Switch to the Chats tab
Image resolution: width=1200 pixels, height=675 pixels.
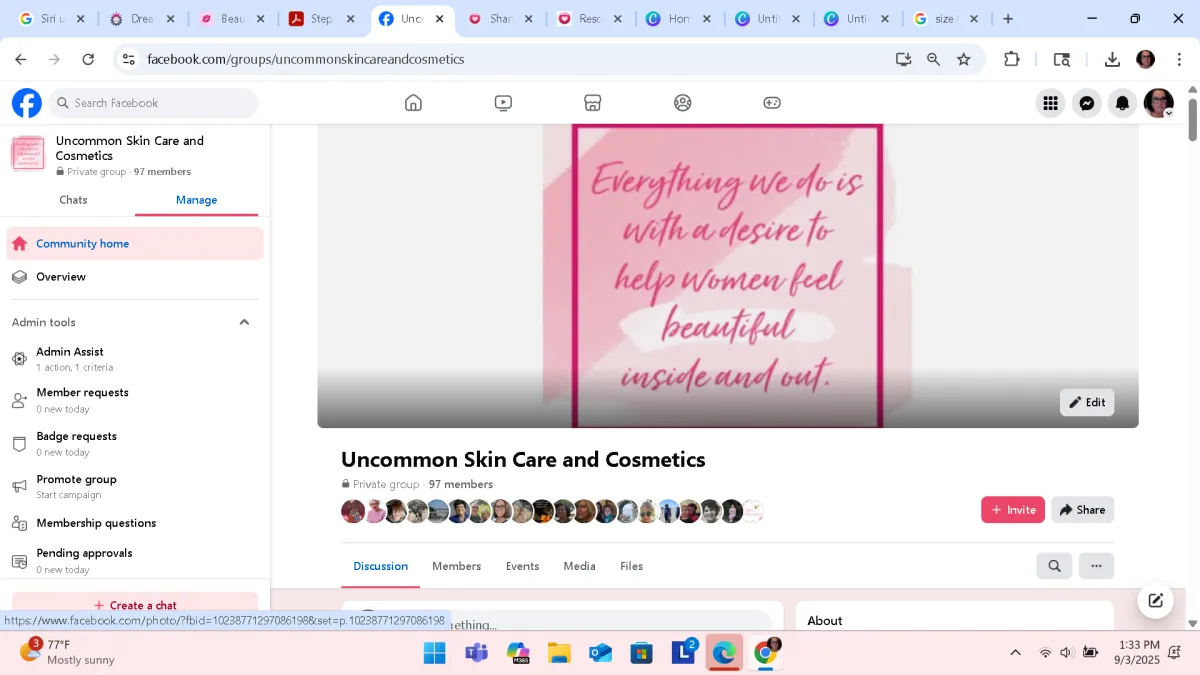coord(73,200)
